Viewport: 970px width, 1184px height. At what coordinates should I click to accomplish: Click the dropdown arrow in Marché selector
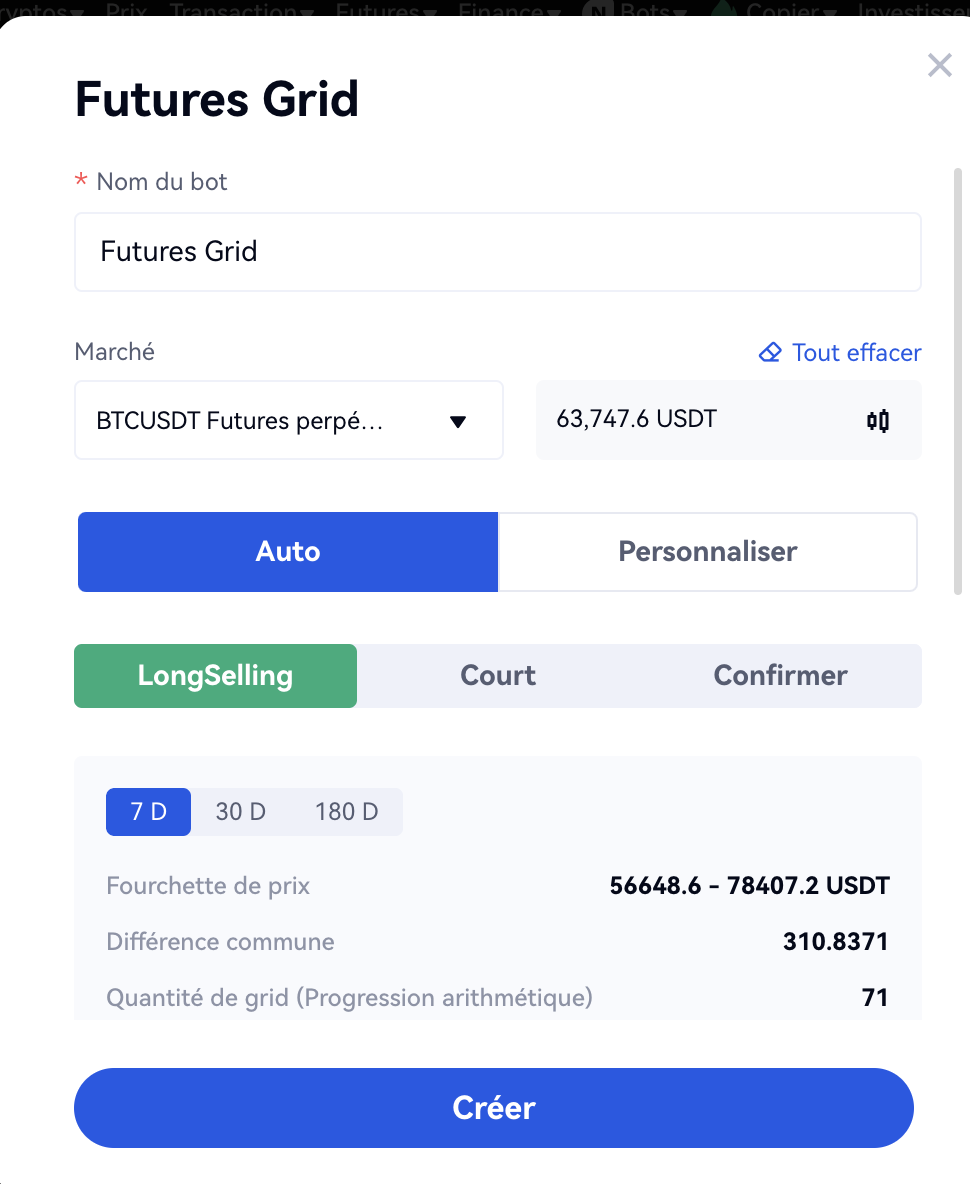click(x=458, y=421)
